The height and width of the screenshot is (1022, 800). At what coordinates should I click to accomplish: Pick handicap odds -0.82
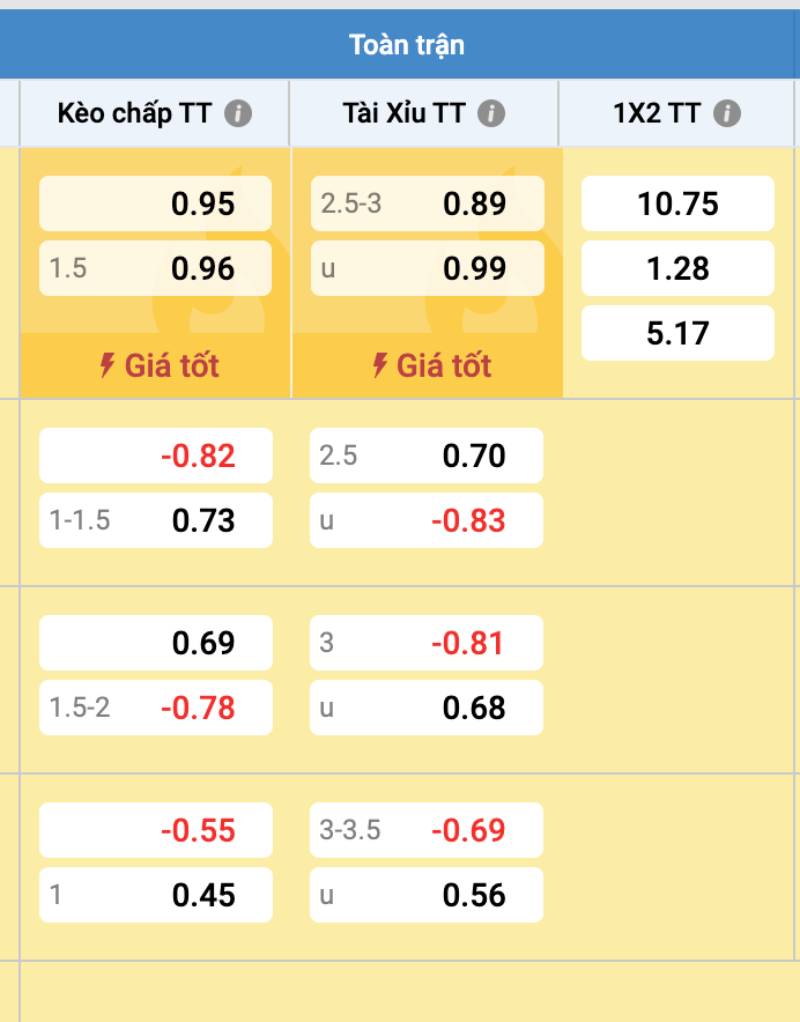click(x=155, y=456)
